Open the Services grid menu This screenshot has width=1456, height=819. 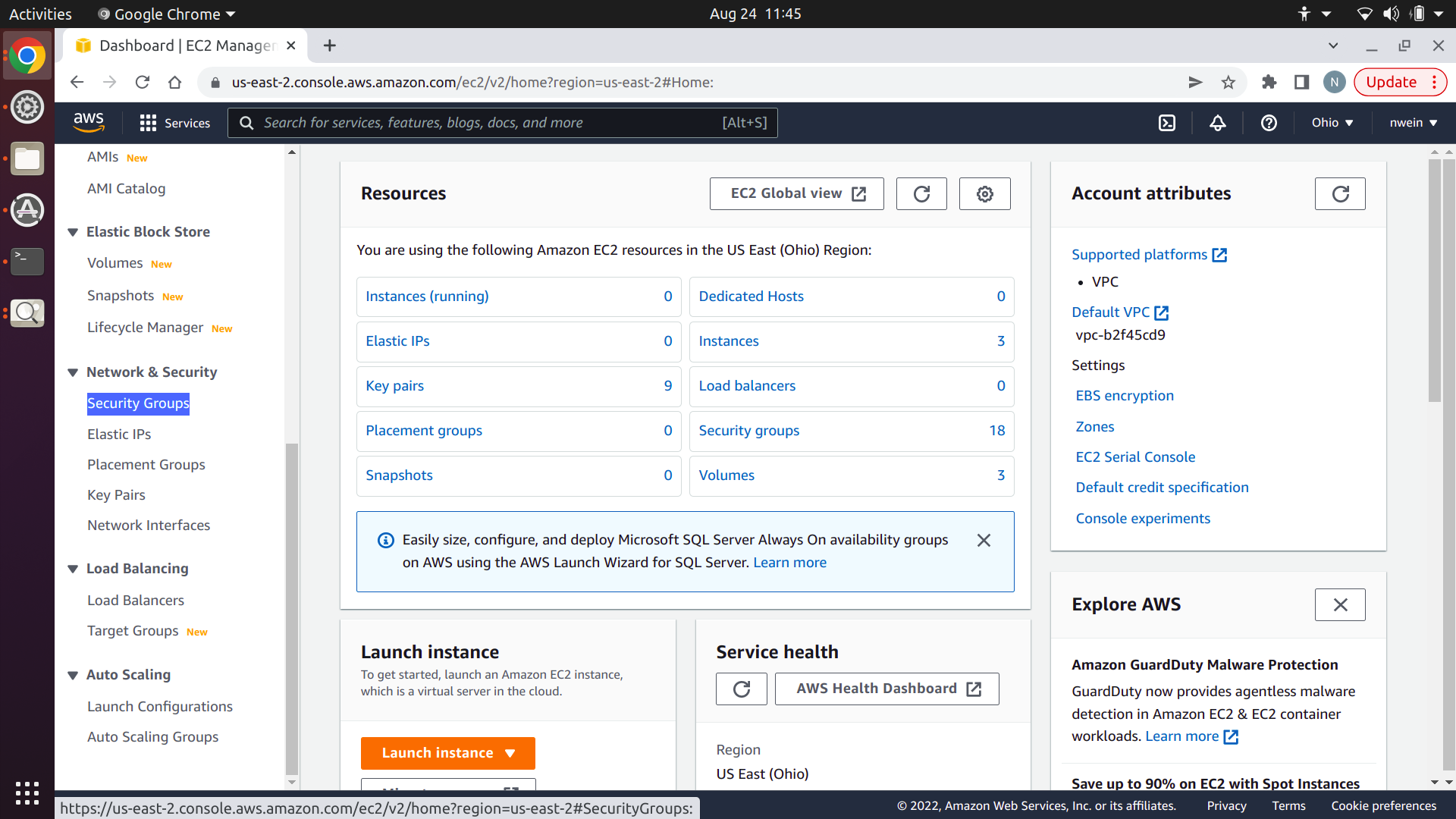click(x=175, y=123)
